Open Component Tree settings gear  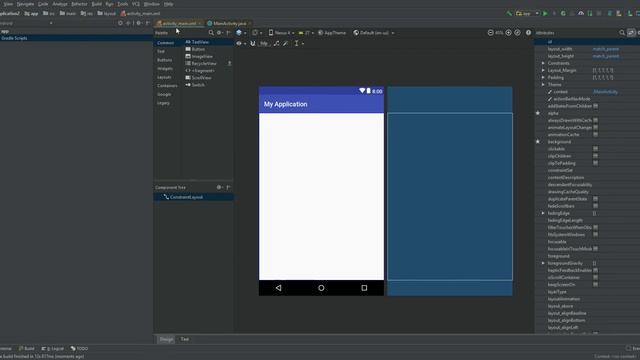pyautogui.click(x=220, y=187)
